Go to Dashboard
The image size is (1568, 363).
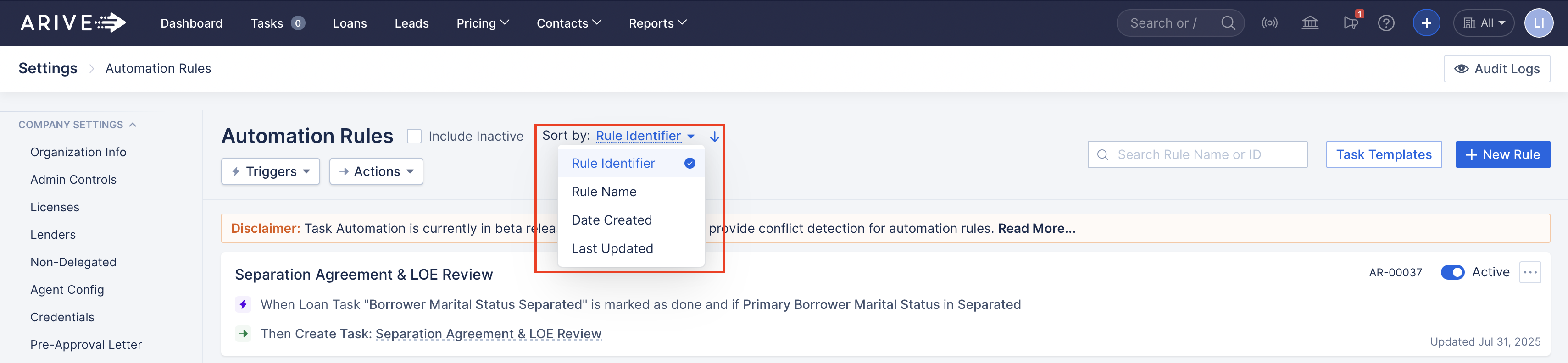pyautogui.click(x=191, y=23)
